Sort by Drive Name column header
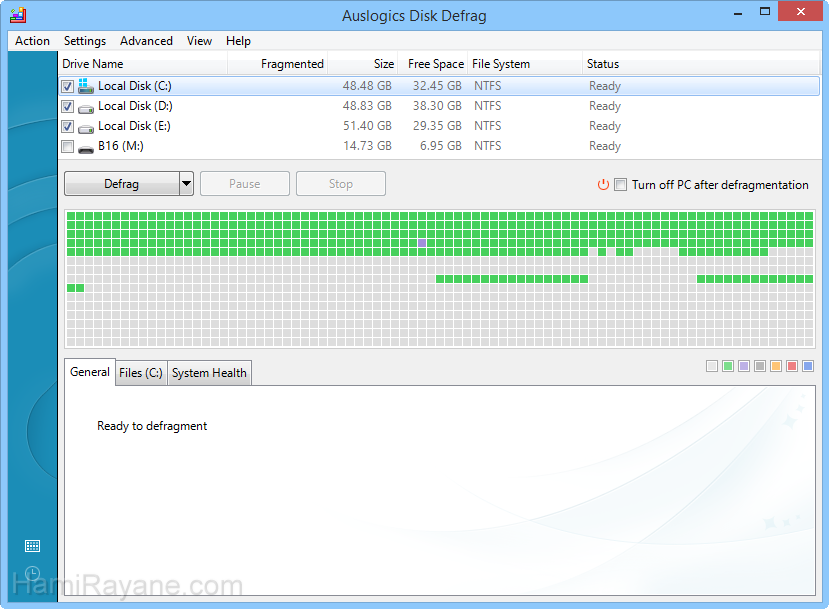 pyautogui.click(x=143, y=63)
